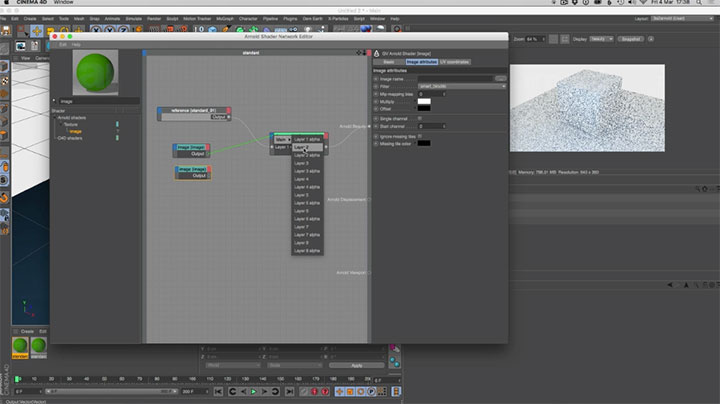Open the Render menu in main menu bar
The height and width of the screenshot is (404, 720).
(154, 19)
